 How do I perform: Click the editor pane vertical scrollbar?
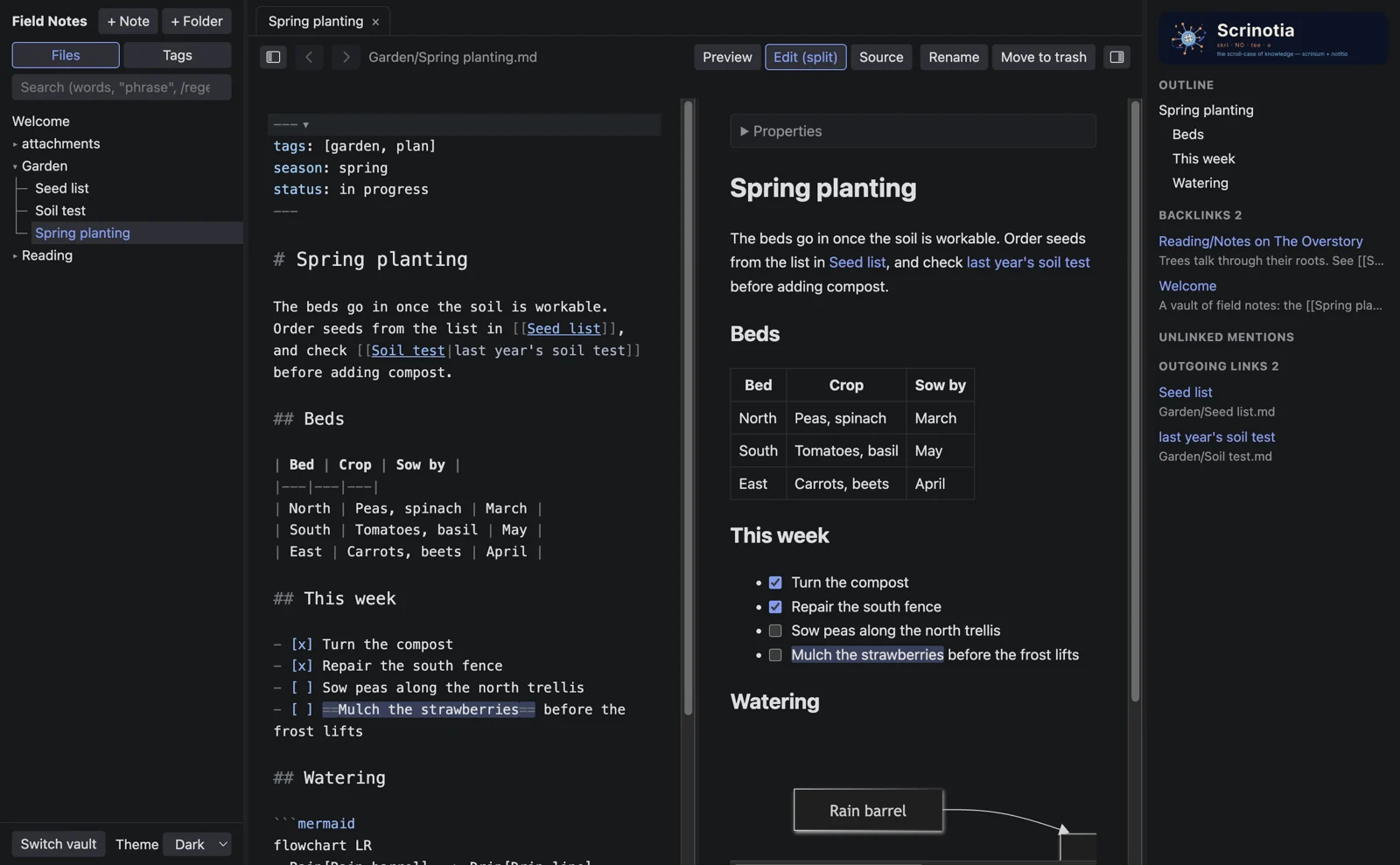(x=688, y=408)
